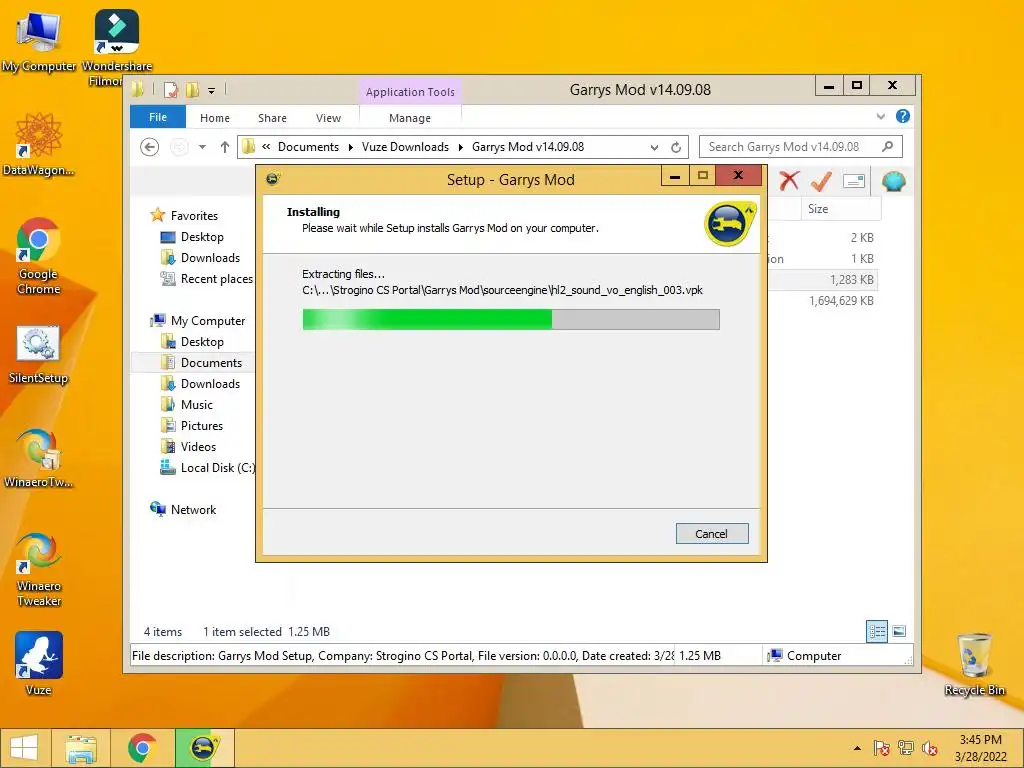Screen dimensions: 1024x768
Task: Click the rename toolbar icon in Explorer
Action: tap(854, 181)
